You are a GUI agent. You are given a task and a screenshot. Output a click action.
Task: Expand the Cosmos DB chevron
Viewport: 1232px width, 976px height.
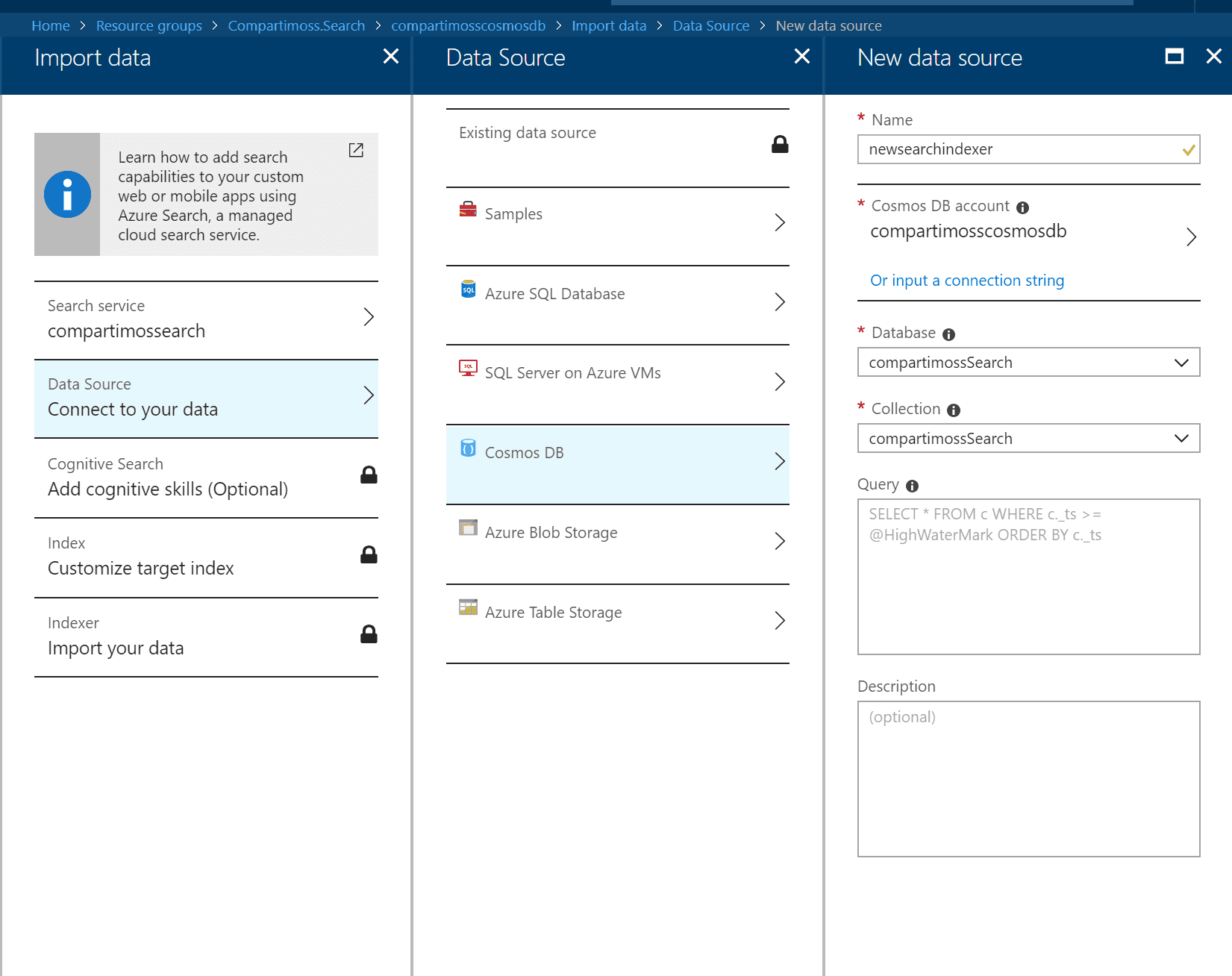[x=780, y=462]
